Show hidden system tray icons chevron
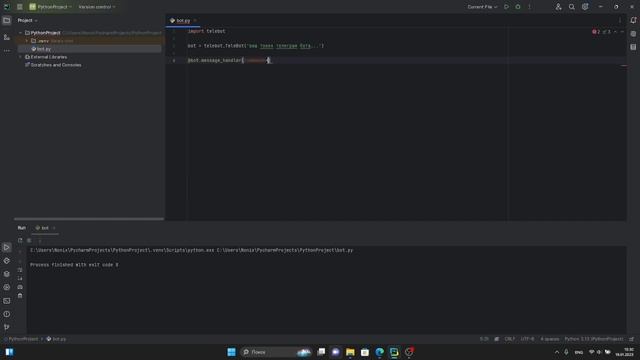 [x=557, y=352]
